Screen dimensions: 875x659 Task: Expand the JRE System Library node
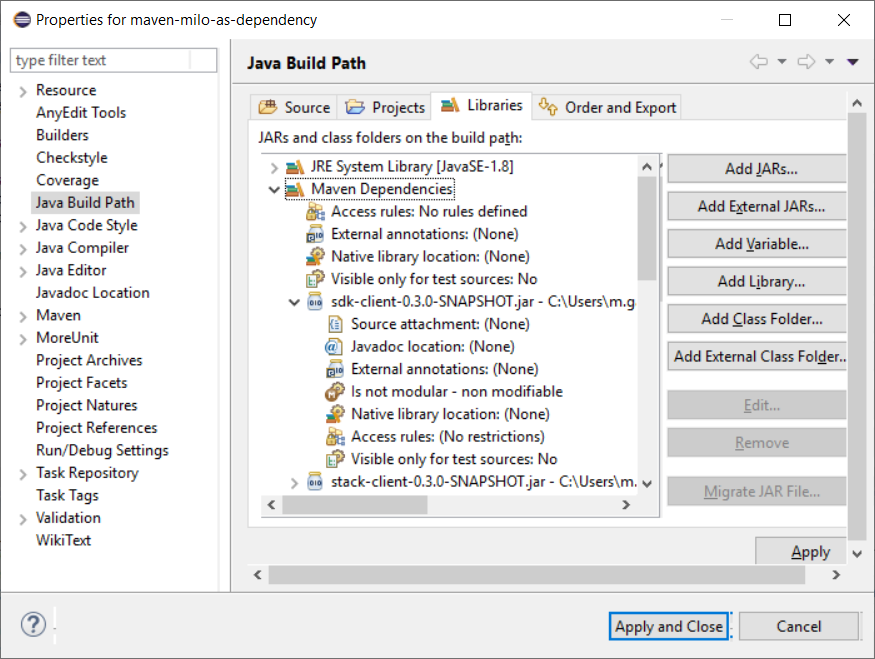(x=274, y=167)
